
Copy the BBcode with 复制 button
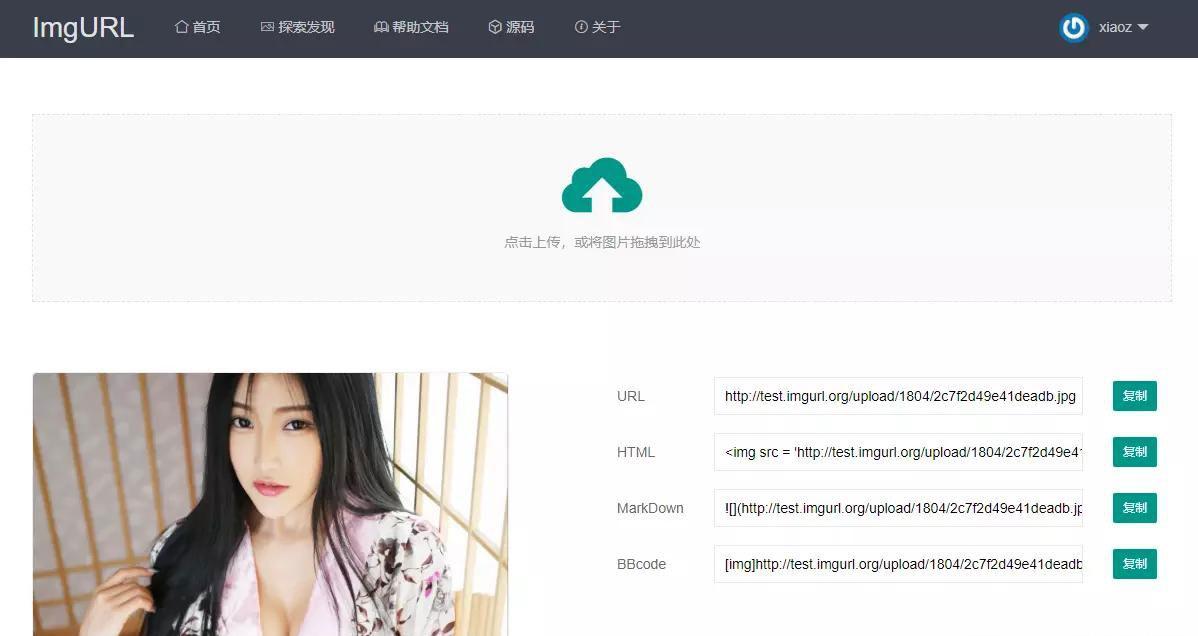[x=1135, y=564]
